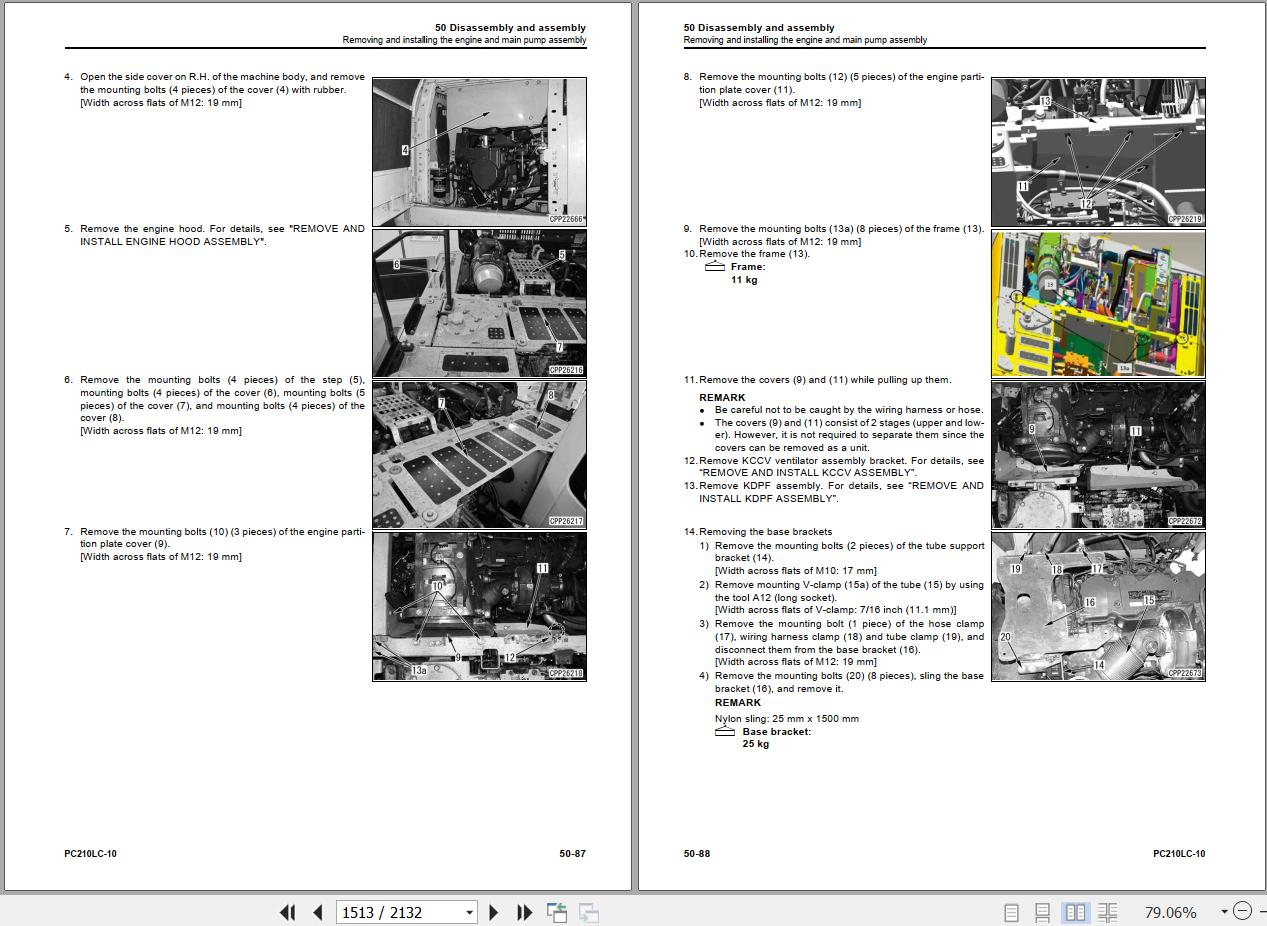Click the previous view navigation icon
The image size is (1267, 926).
pos(557,912)
